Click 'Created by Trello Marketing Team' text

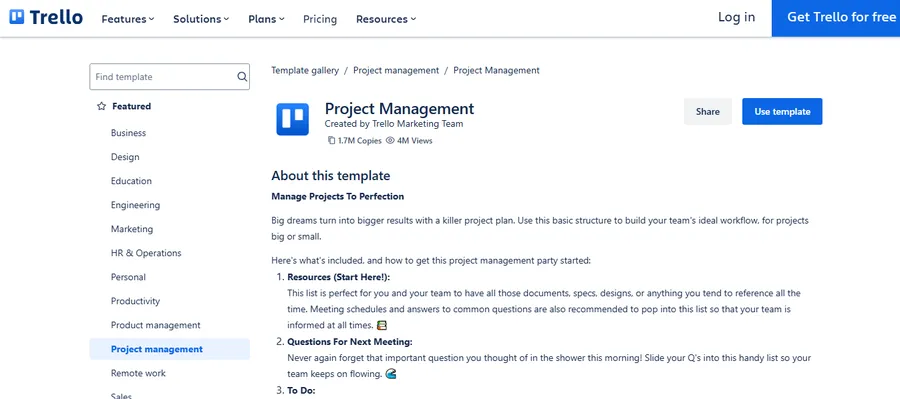(x=394, y=123)
